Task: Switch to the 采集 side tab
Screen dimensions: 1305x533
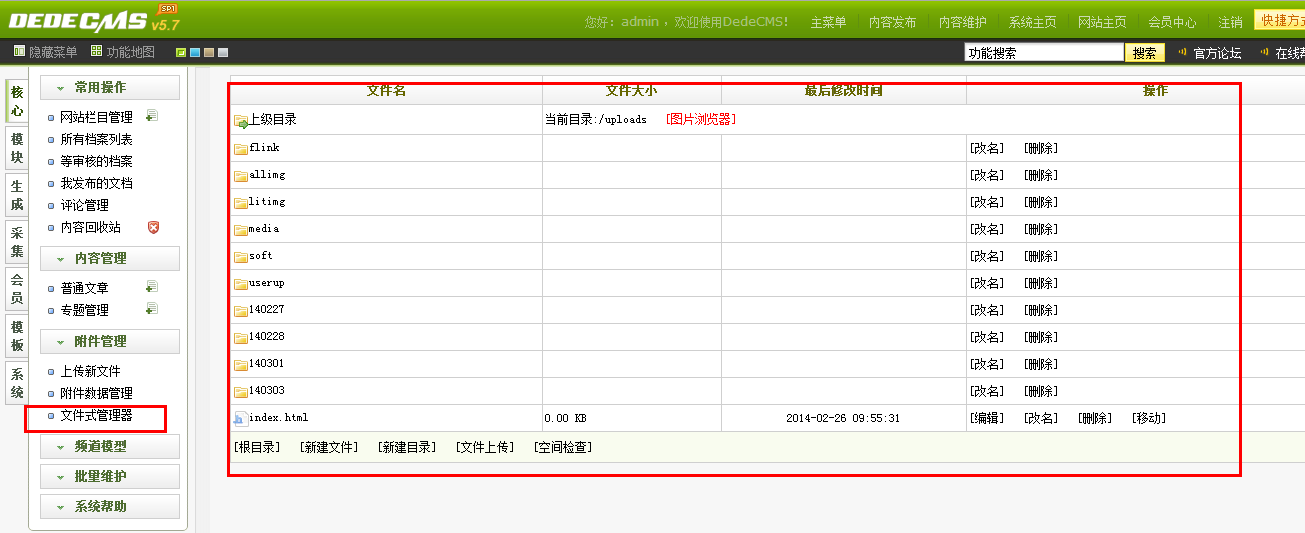Action: coord(17,242)
